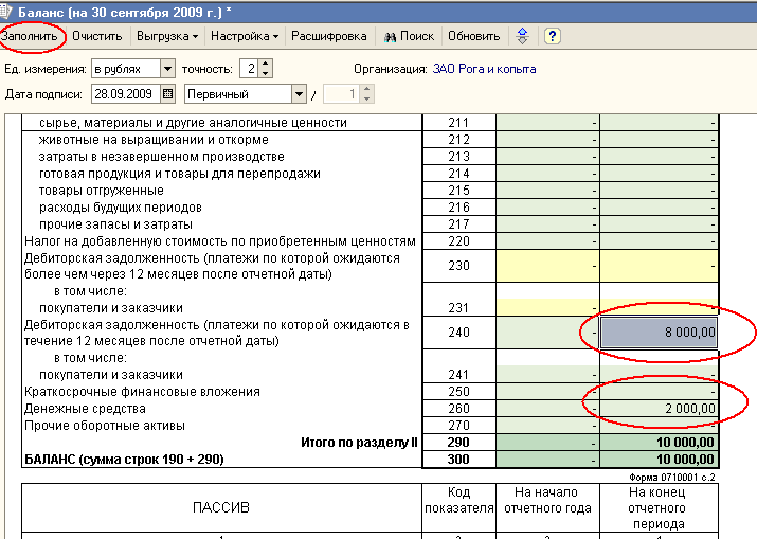The image size is (757, 539).
Task: Open the ЗАО Рога и копыта organization link
Action: 484,69
